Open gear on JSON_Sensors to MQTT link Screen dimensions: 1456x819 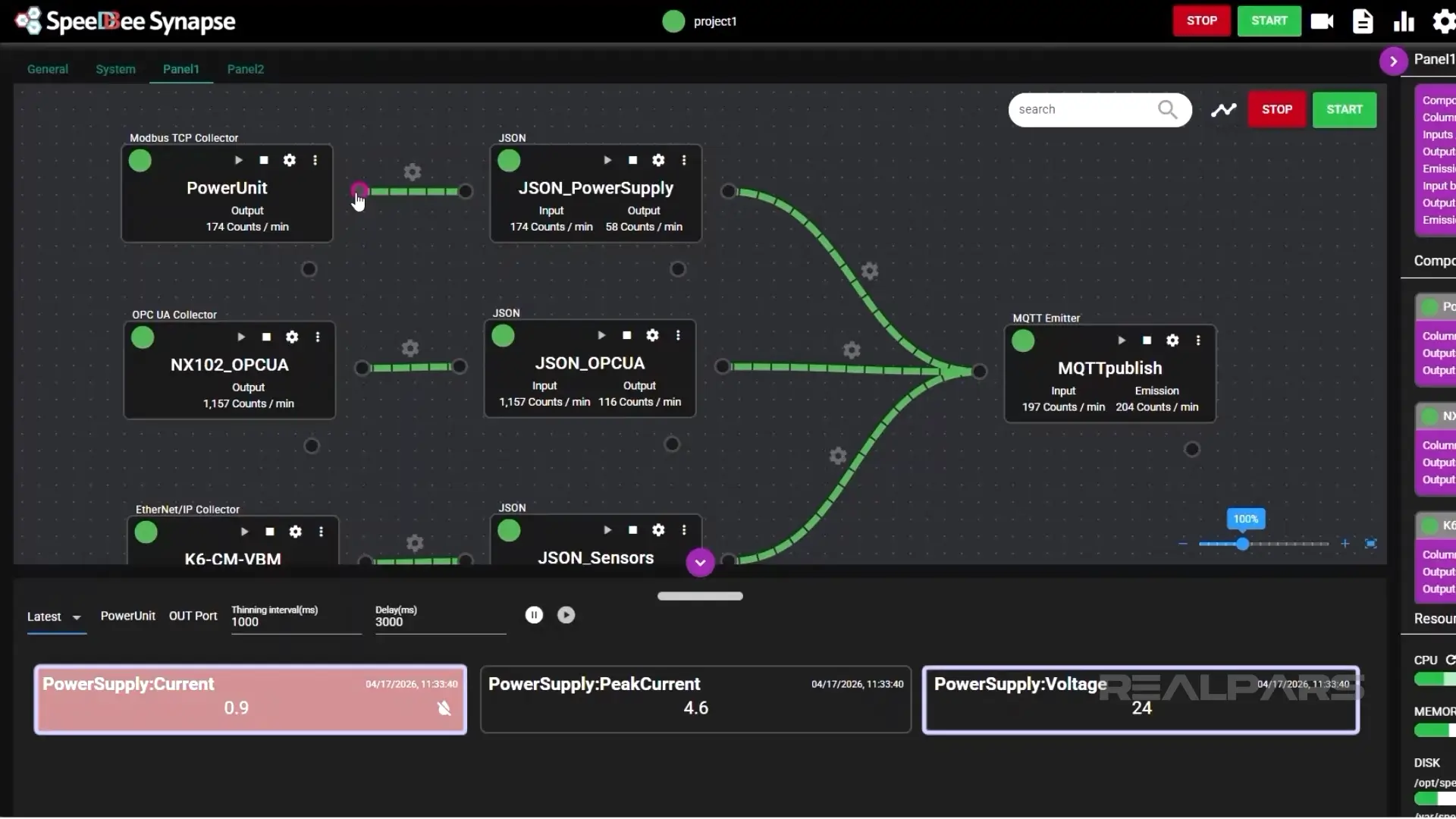coord(838,456)
